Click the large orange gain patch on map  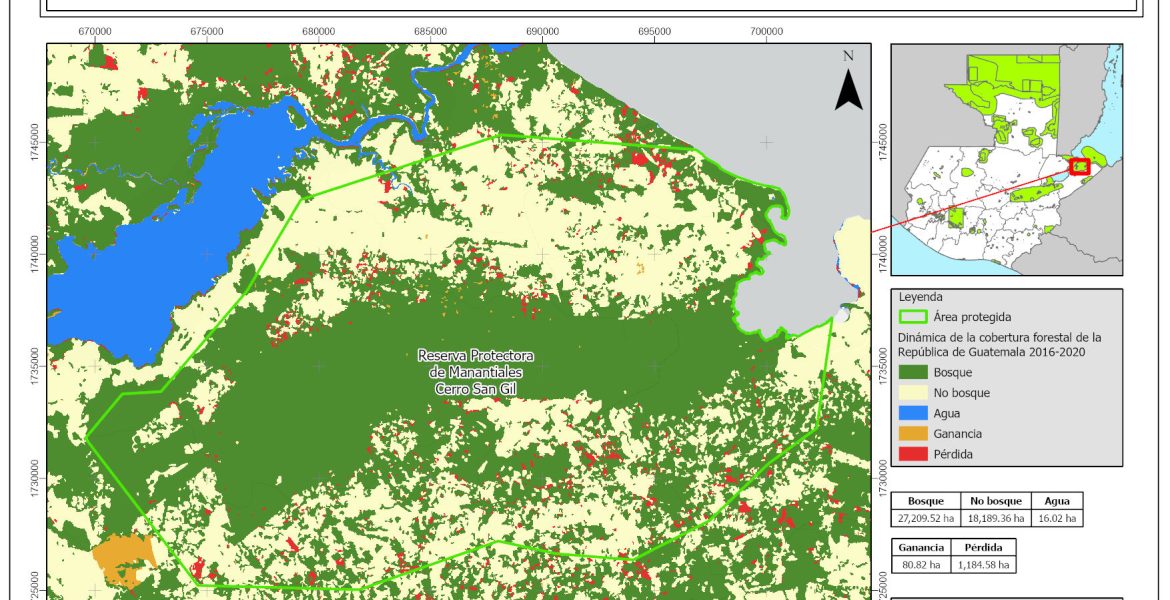click(x=122, y=558)
